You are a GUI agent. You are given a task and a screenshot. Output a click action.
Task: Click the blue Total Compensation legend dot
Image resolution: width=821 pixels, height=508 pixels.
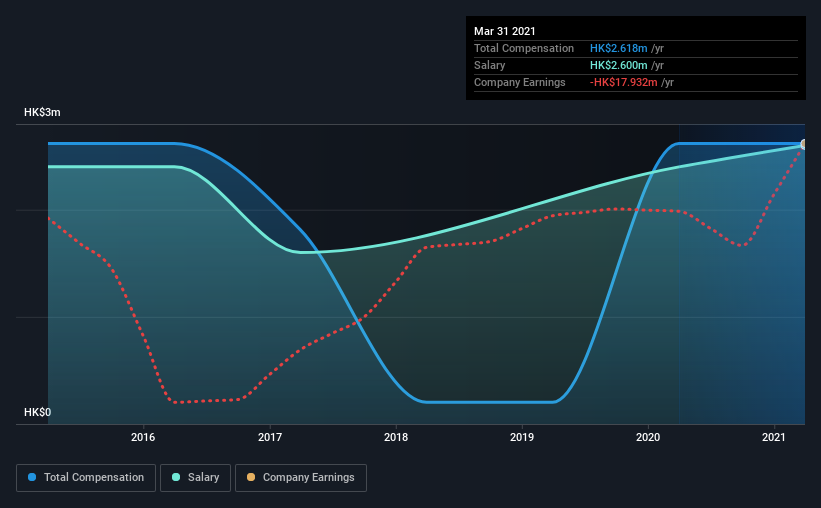coord(32,477)
